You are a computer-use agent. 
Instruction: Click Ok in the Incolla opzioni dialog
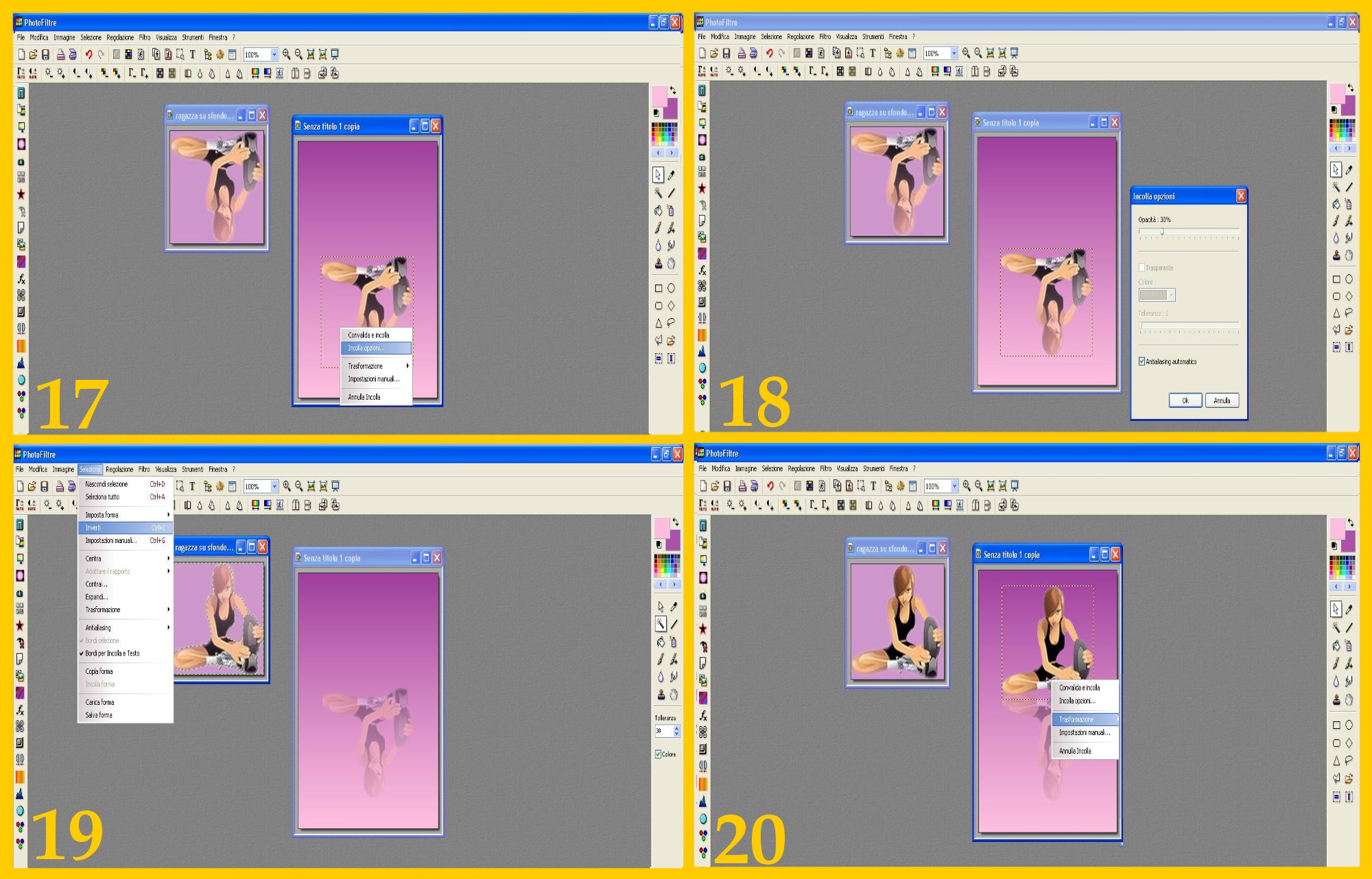(1185, 400)
